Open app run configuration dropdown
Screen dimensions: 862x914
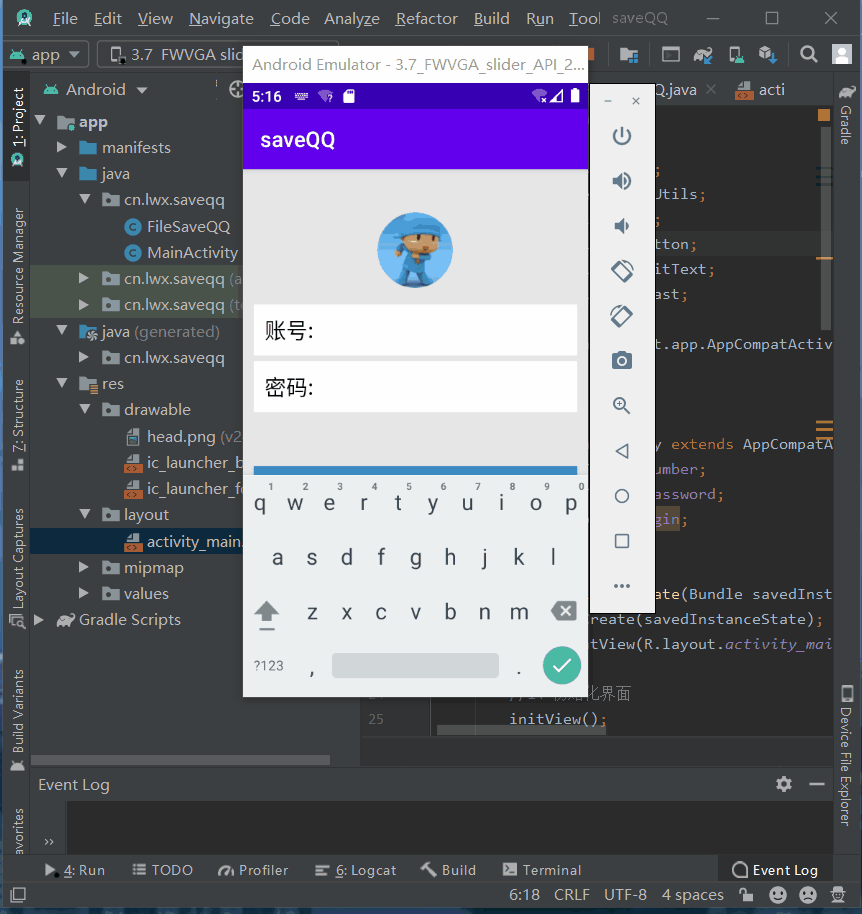46,55
